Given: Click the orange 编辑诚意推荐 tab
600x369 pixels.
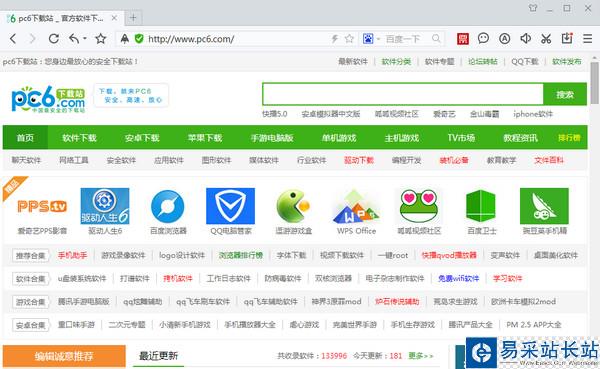Looking at the screenshot, I should coord(64,356).
